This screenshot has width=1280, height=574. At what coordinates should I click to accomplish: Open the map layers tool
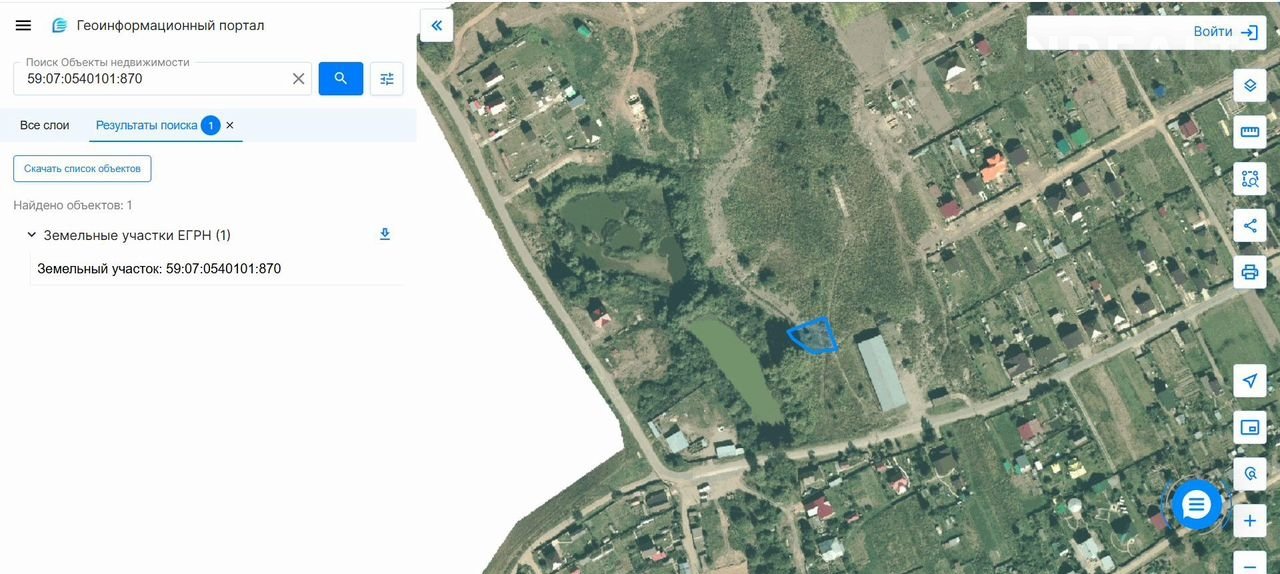click(x=1250, y=86)
